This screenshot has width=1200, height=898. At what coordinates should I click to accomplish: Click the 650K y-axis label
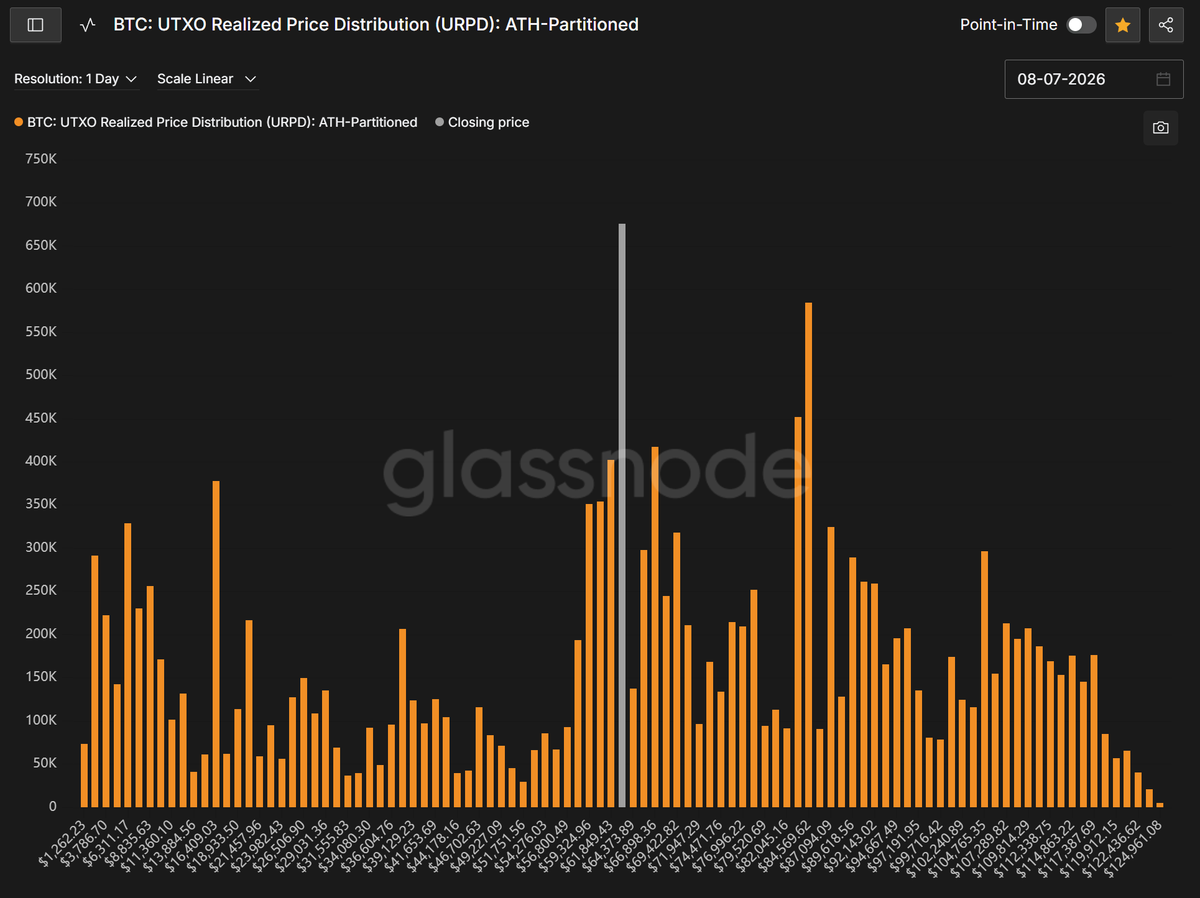click(x=43, y=245)
